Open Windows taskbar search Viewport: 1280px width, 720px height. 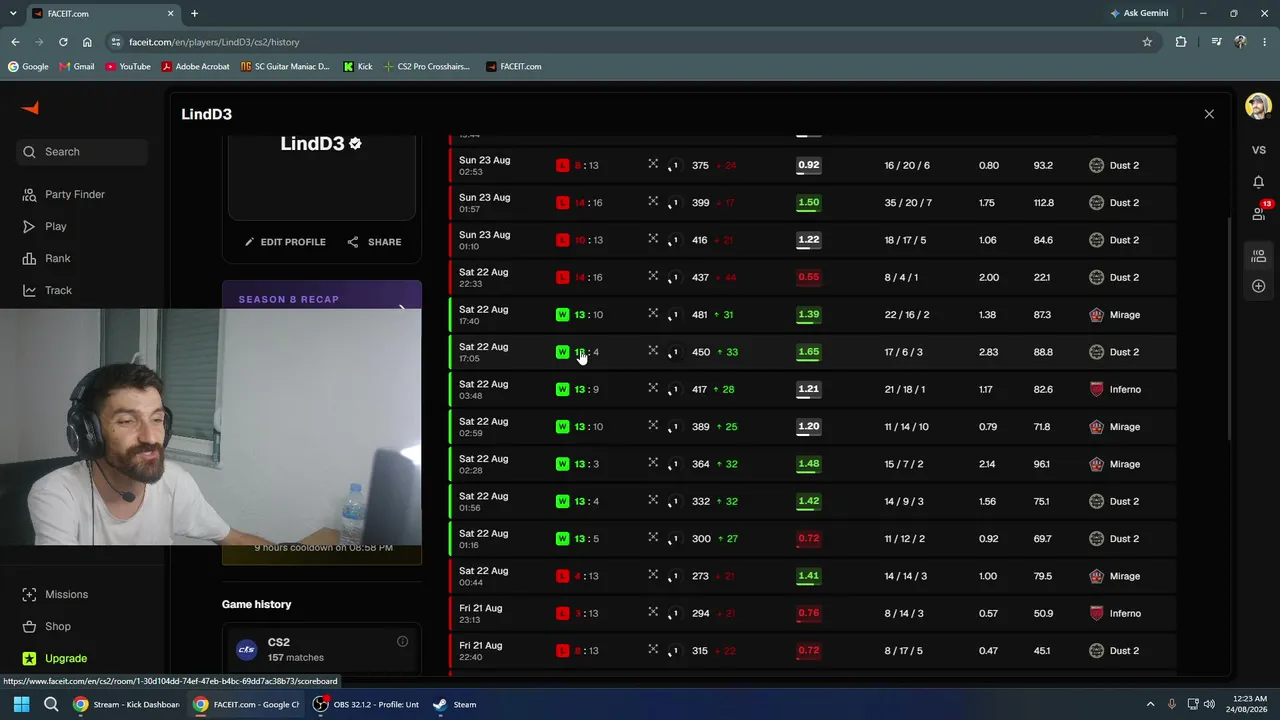click(x=51, y=704)
